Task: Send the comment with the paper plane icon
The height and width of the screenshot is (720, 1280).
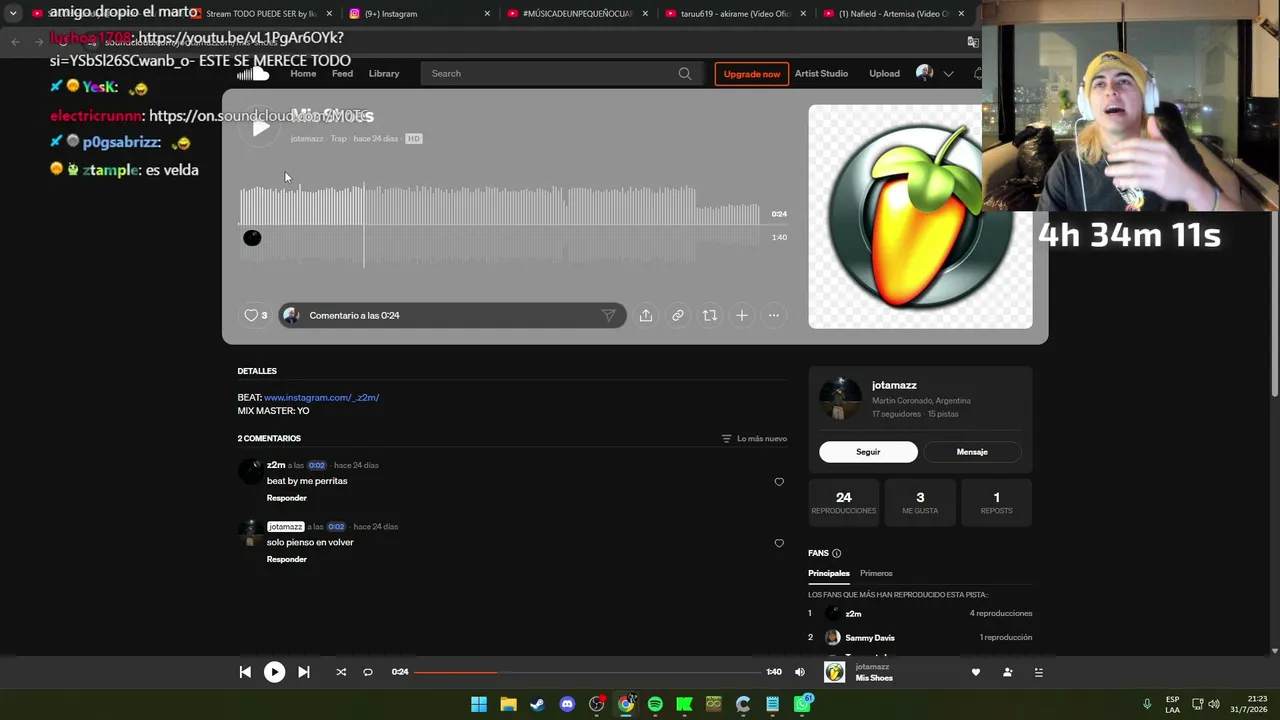Action: pos(608,315)
